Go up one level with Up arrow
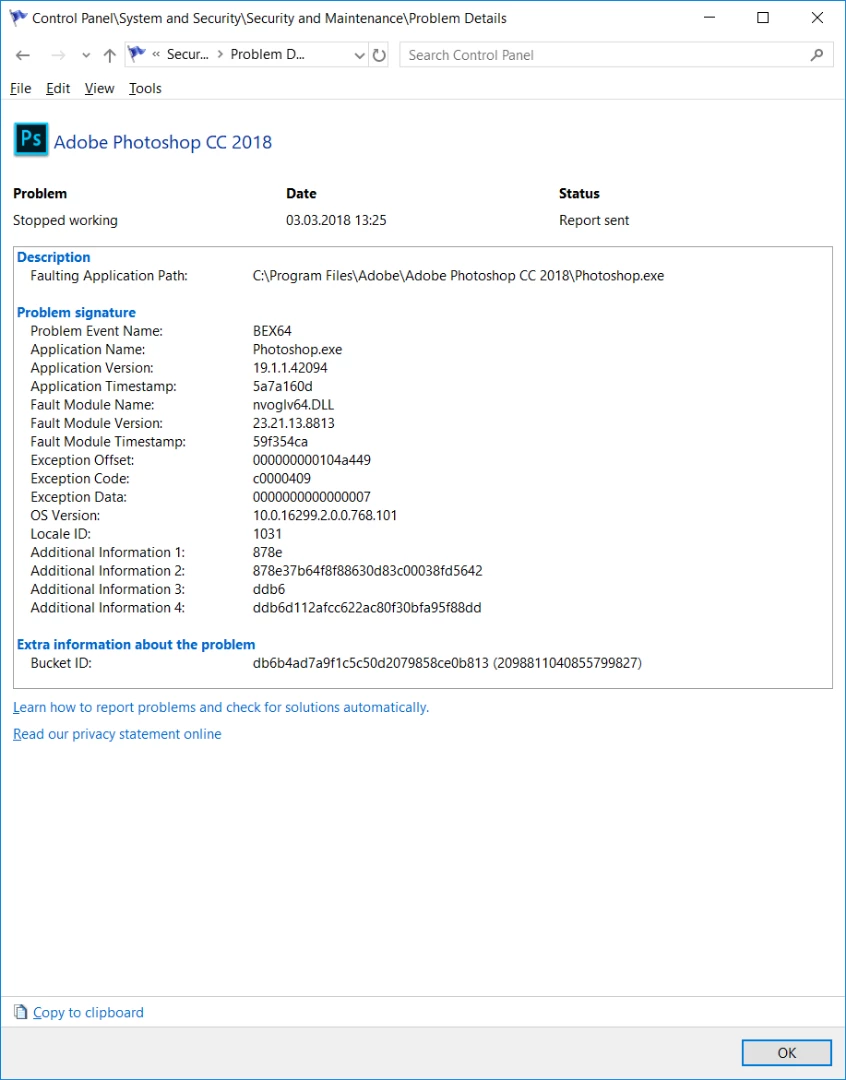The width and height of the screenshot is (846, 1080). [110, 56]
